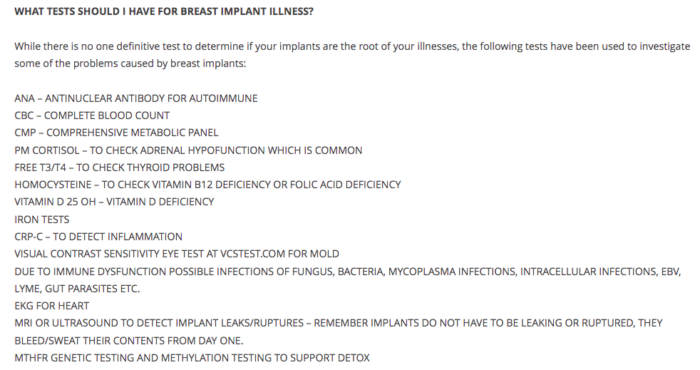
Task: Click the CRP-C inflammation line
Action: pos(98,237)
